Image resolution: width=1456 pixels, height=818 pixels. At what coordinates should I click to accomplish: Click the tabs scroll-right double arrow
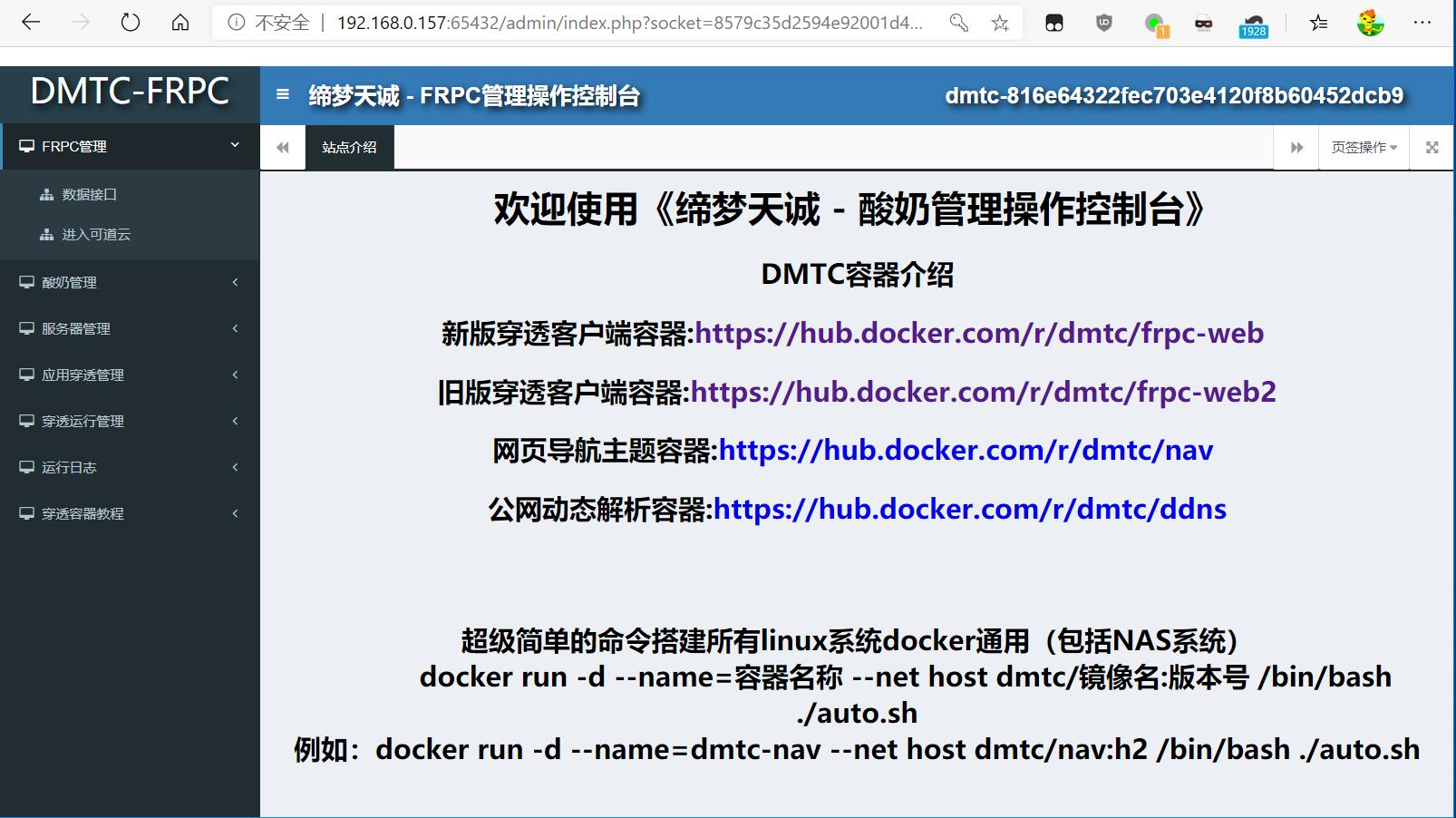1296,148
